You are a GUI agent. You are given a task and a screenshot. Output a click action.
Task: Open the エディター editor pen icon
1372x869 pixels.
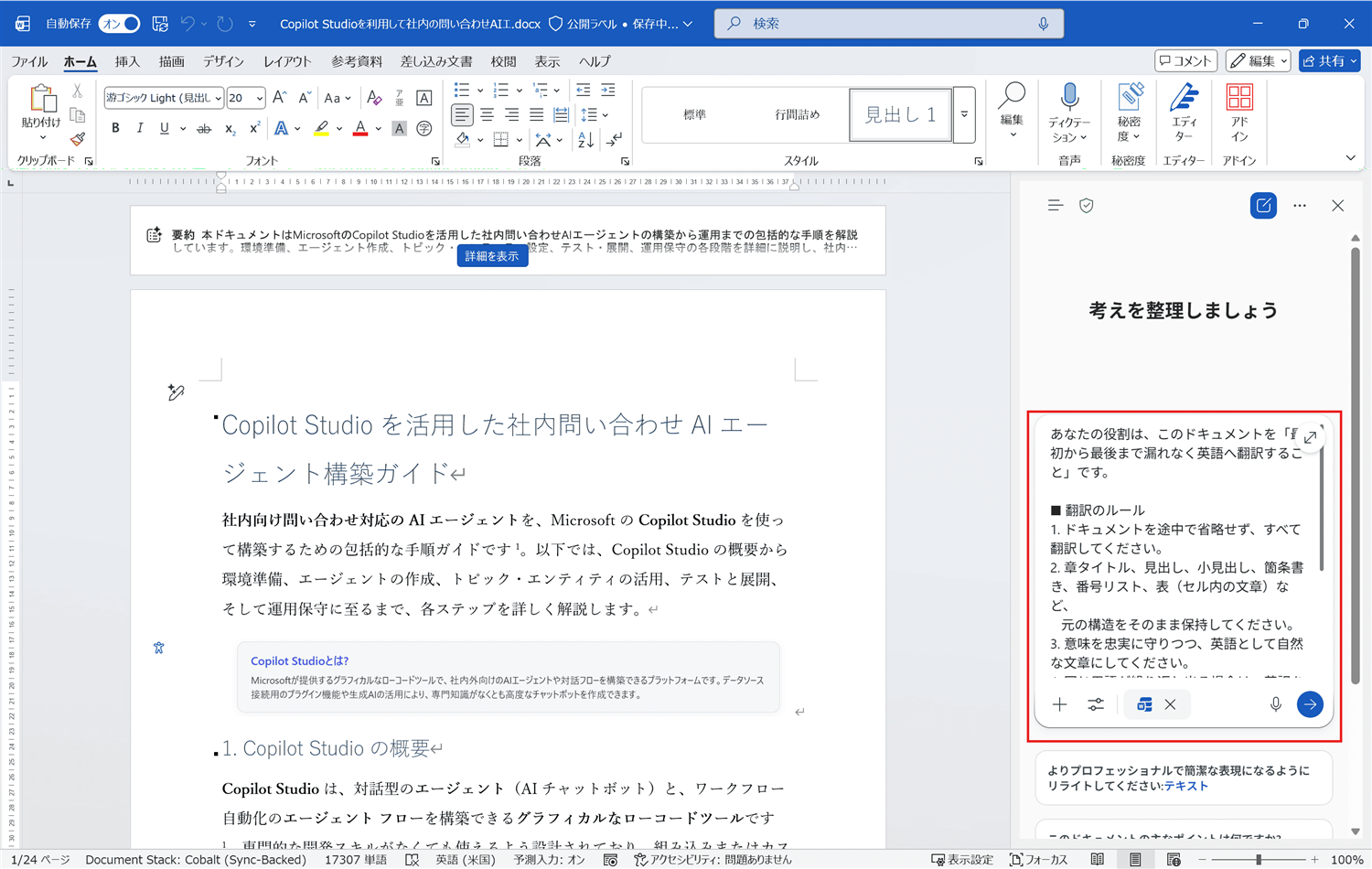point(1184,97)
